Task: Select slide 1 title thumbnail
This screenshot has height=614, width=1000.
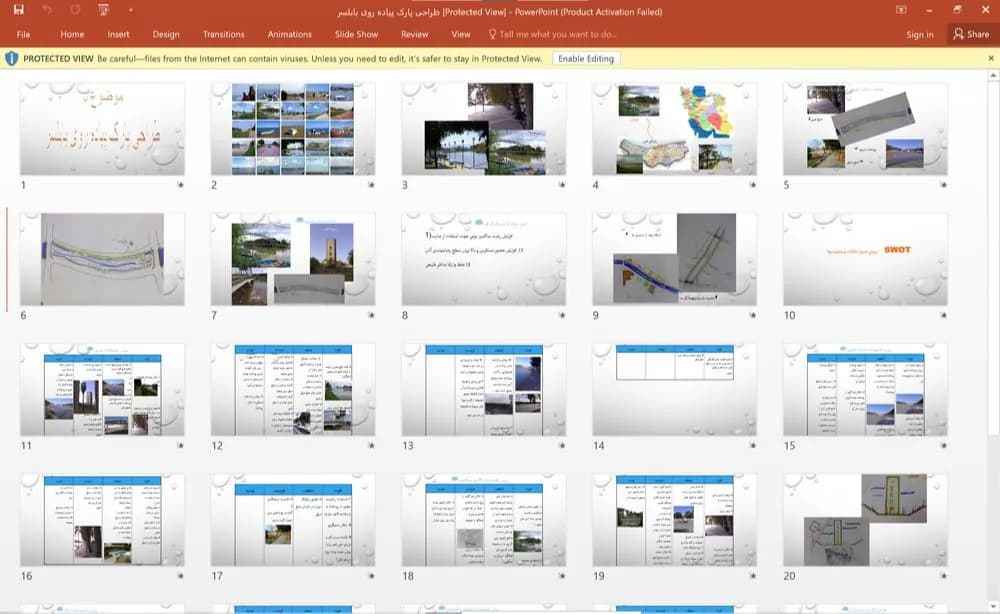Action: [x=102, y=129]
